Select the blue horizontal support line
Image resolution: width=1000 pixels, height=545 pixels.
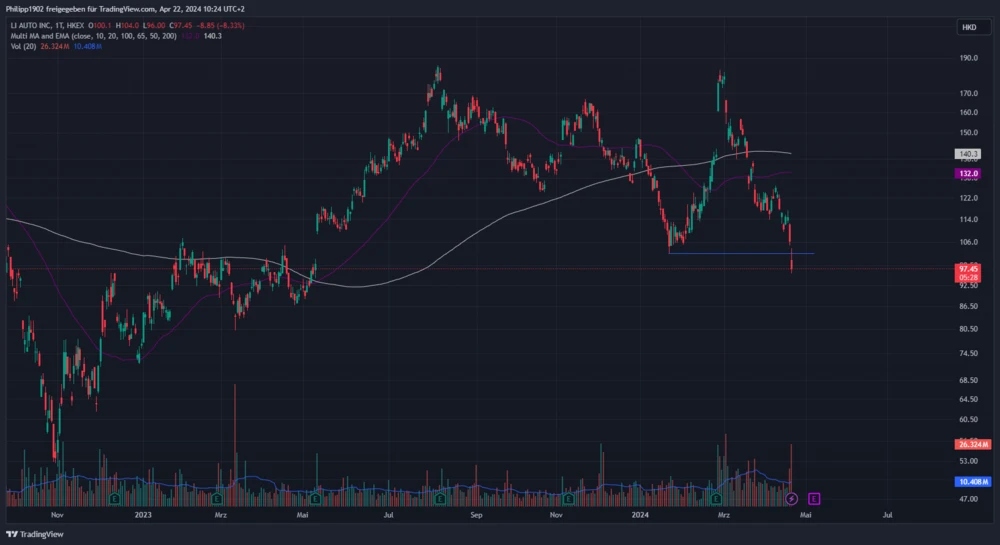point(740,253)
